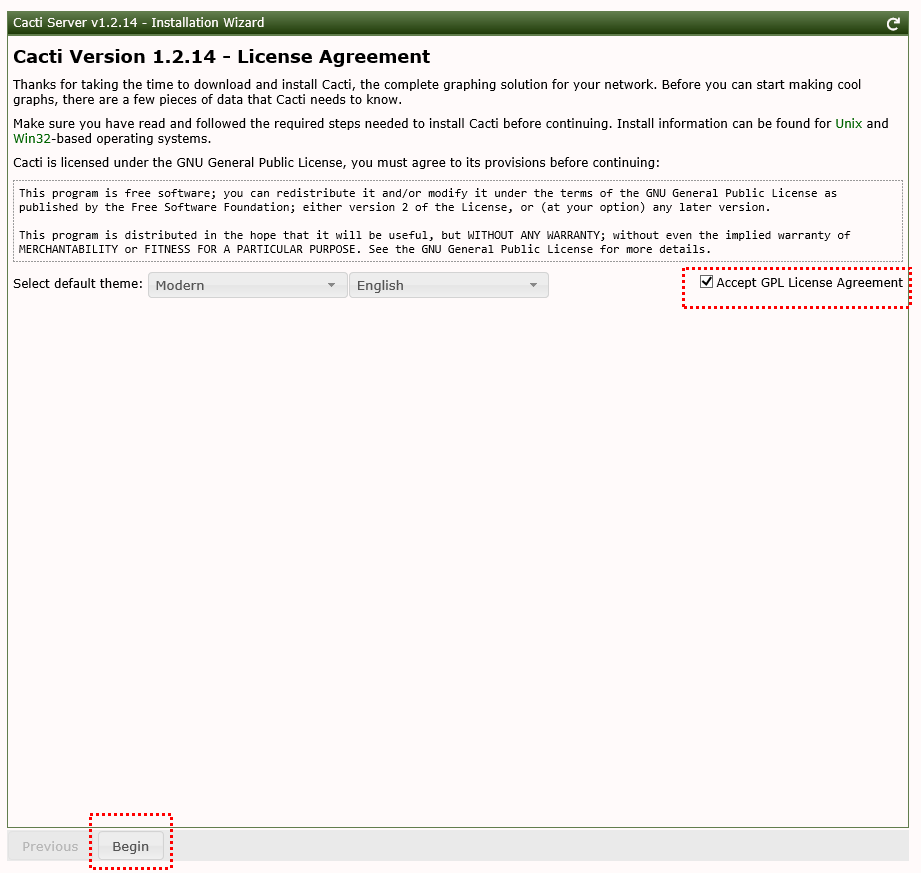
Task: Click the Previous button
Action: click(50, 846)
